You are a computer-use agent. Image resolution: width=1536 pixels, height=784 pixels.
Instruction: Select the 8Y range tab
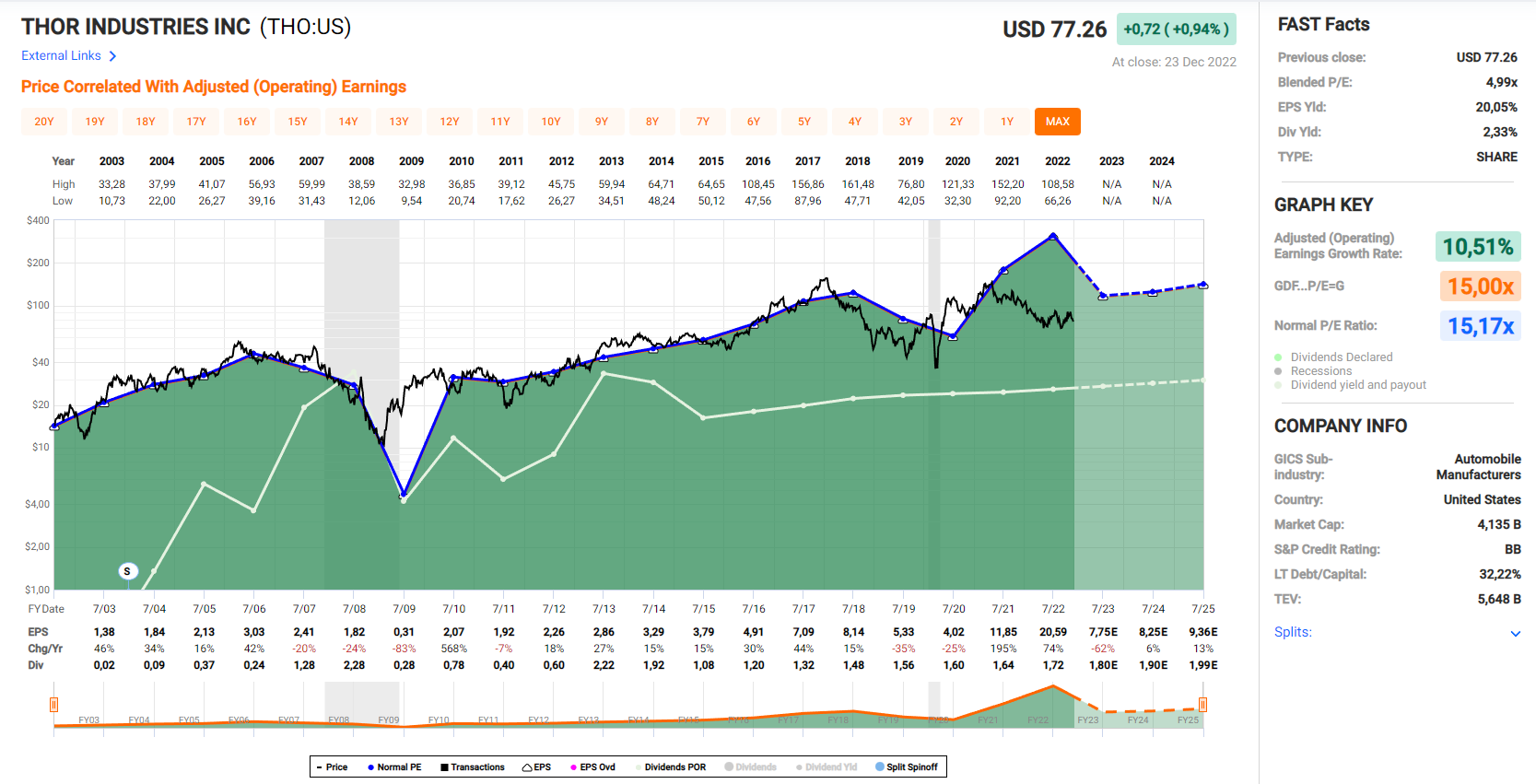pos(652,122)
